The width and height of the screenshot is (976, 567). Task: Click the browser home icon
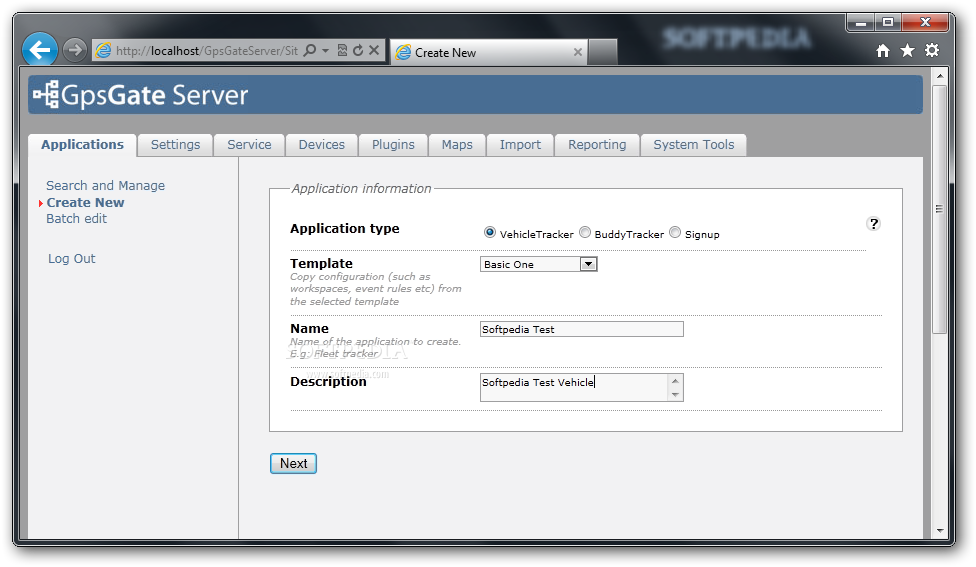pyautogui.click(x=883, y=51)
